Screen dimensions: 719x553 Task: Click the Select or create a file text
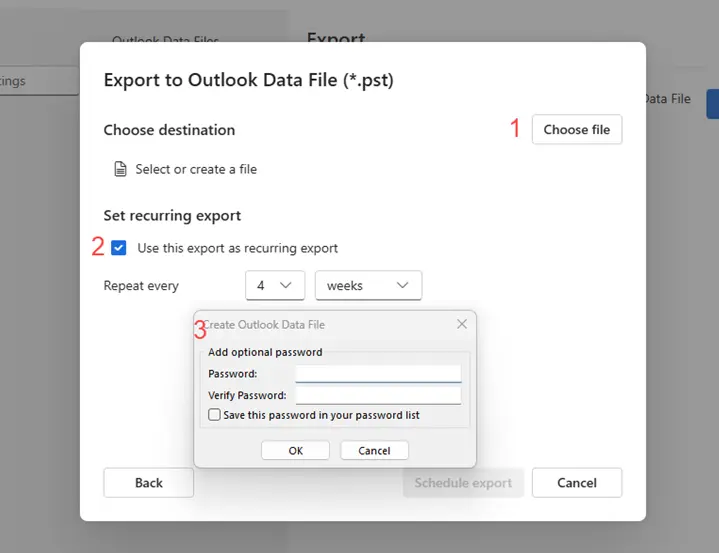196,169
